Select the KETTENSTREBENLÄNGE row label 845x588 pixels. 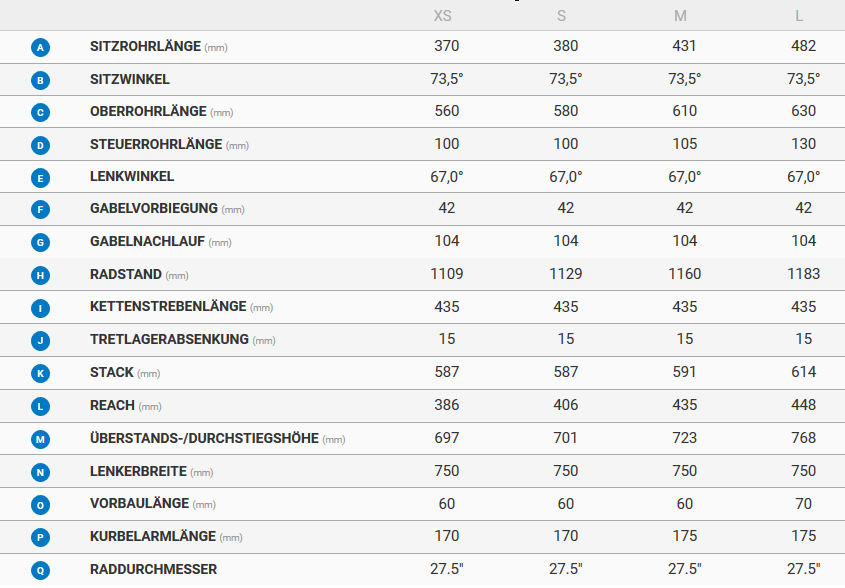[168, 306]
